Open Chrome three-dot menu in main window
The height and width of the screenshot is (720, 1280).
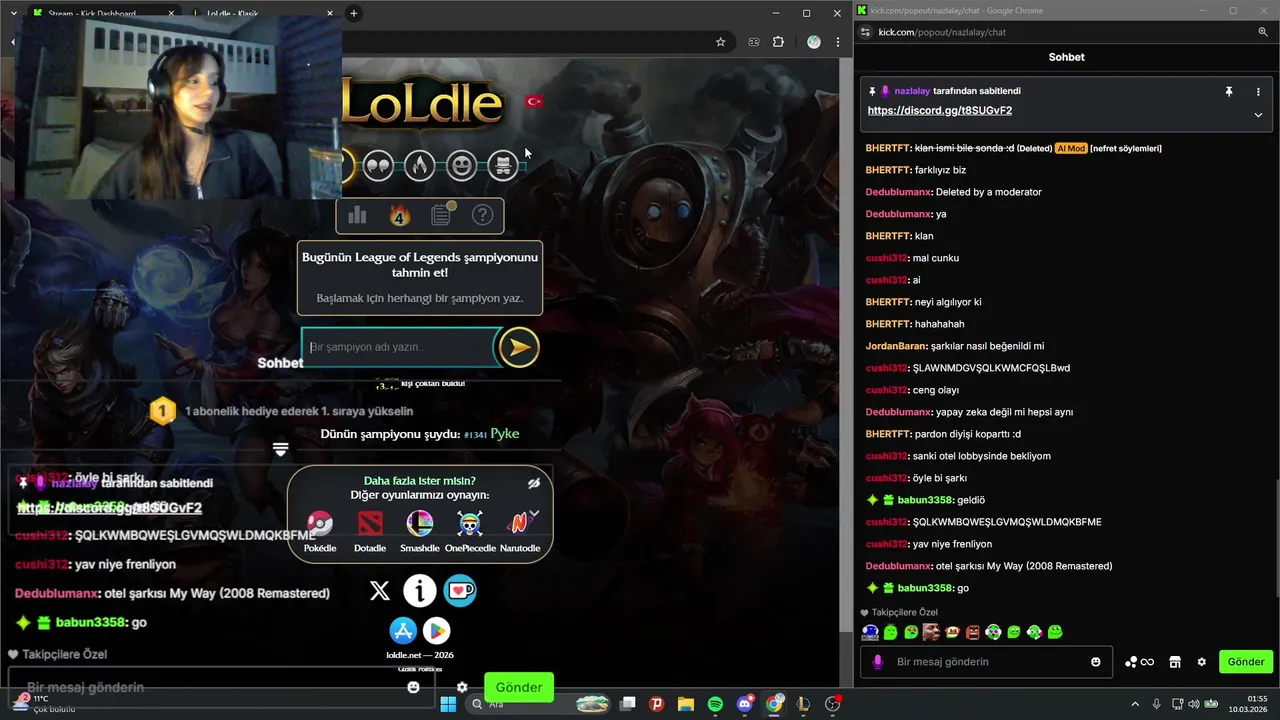pyautogui.click(x=838, y=42)
